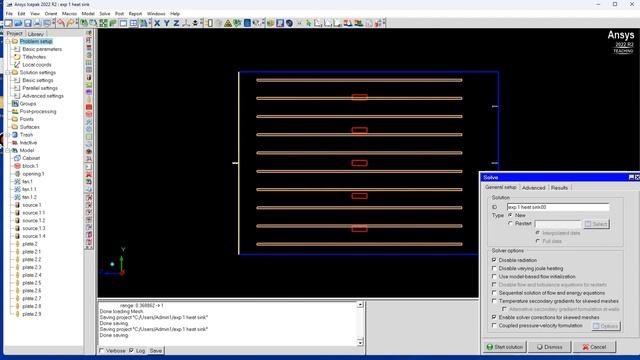Click the Dismiss button
Screen dimensions: 640x360
click(x=549, y=347)
